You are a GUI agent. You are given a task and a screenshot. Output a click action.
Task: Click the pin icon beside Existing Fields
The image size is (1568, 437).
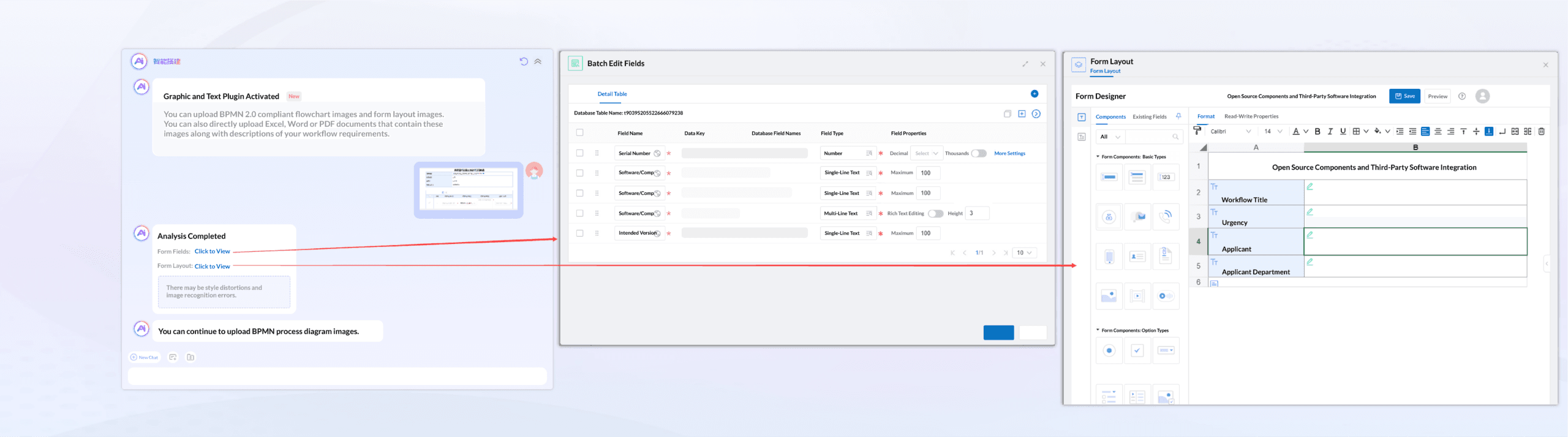[1178, 116]
